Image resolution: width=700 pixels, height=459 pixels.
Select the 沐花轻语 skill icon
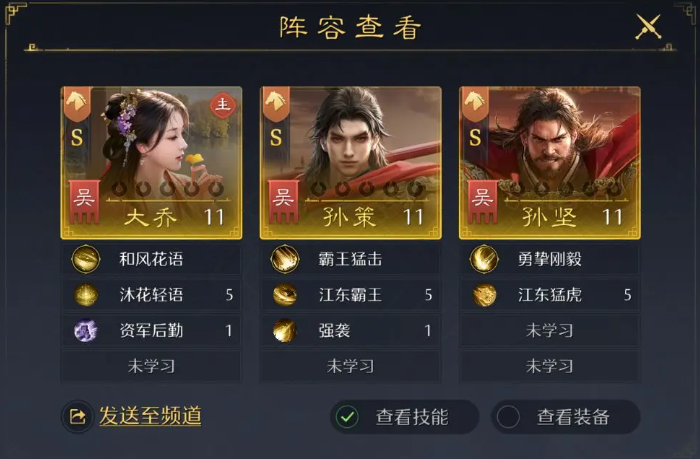pyautogui.click(x=86, y=295)
